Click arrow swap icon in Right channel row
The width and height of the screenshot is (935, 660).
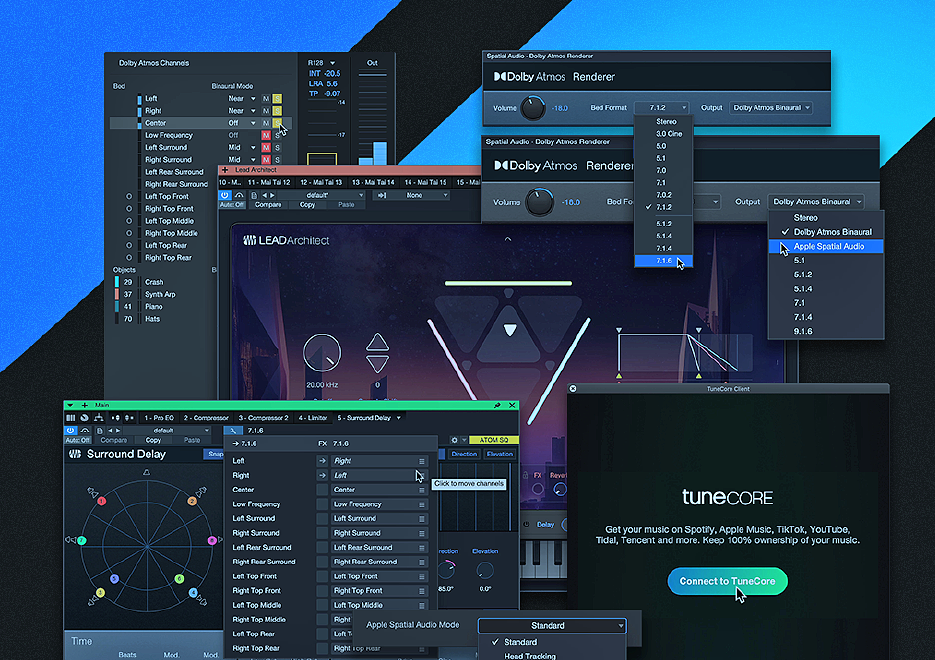[322, 475]
